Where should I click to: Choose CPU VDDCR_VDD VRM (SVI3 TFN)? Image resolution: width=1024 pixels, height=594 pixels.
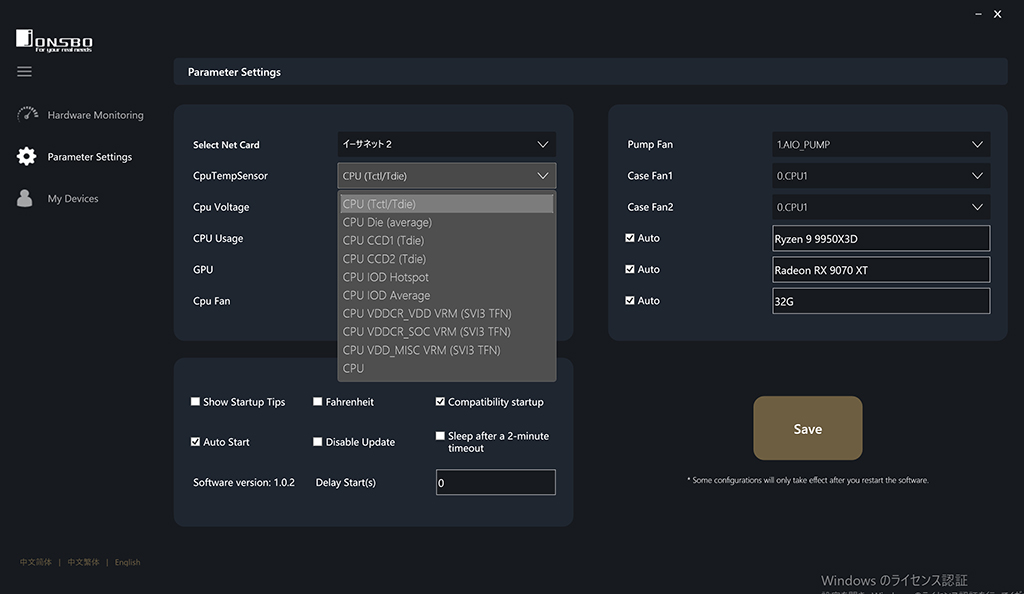(x=447, y=313)
